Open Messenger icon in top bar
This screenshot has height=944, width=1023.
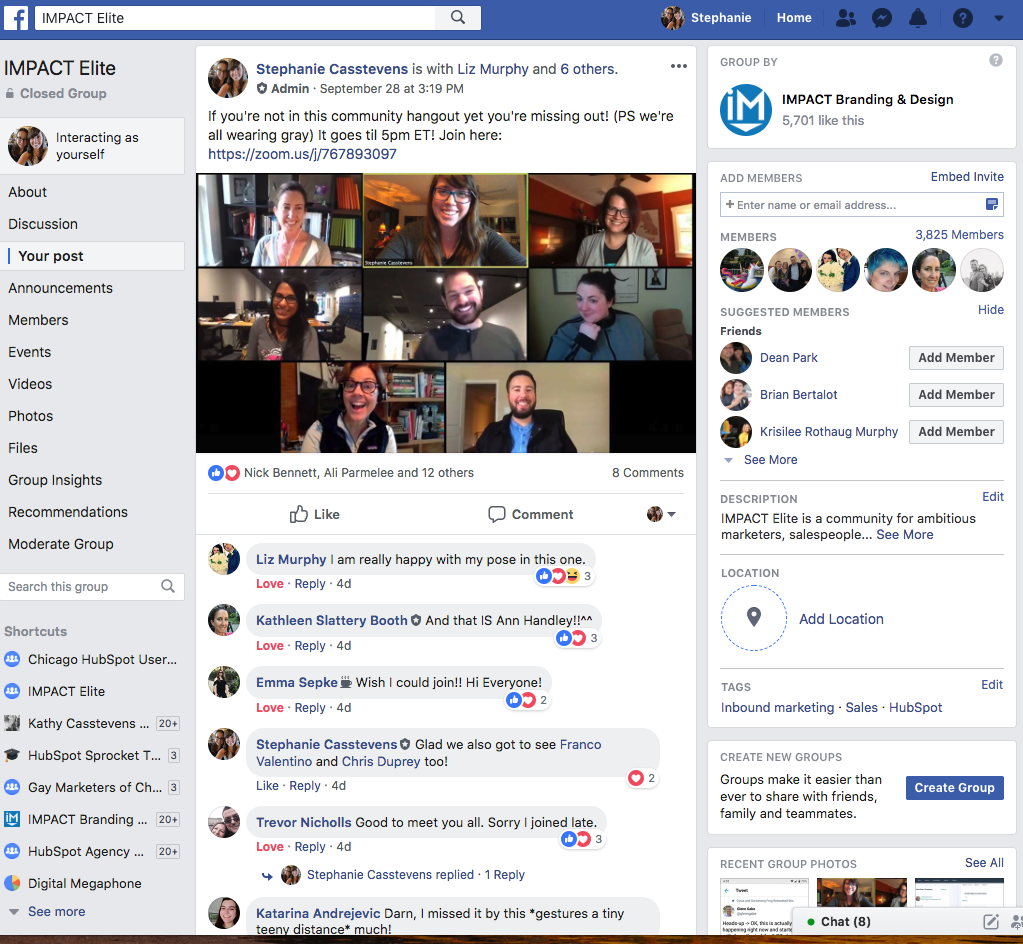(x=882, y=18)
